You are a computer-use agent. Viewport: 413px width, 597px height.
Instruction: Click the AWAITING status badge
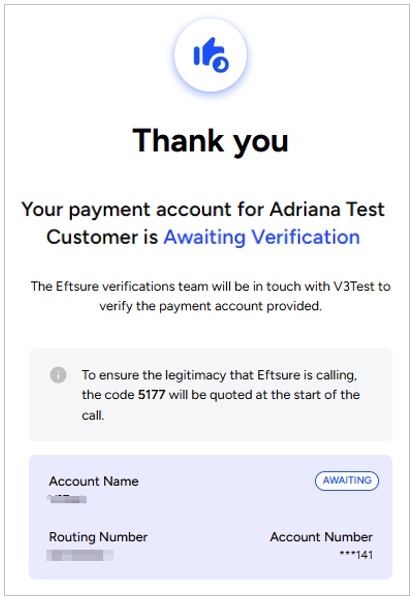tap(347, 480)
